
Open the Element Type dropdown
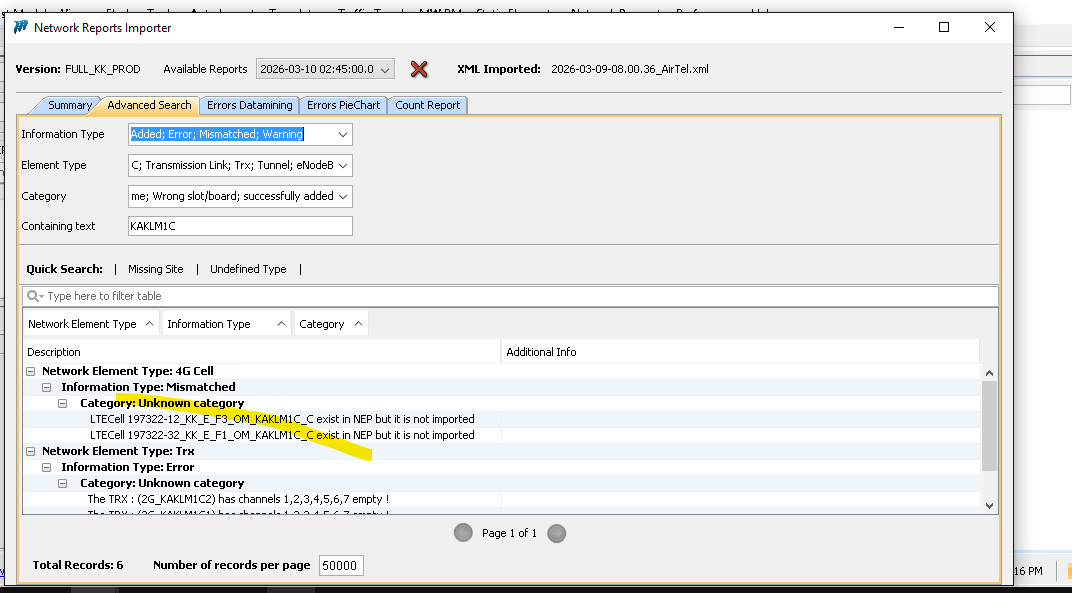coord(343,165)
